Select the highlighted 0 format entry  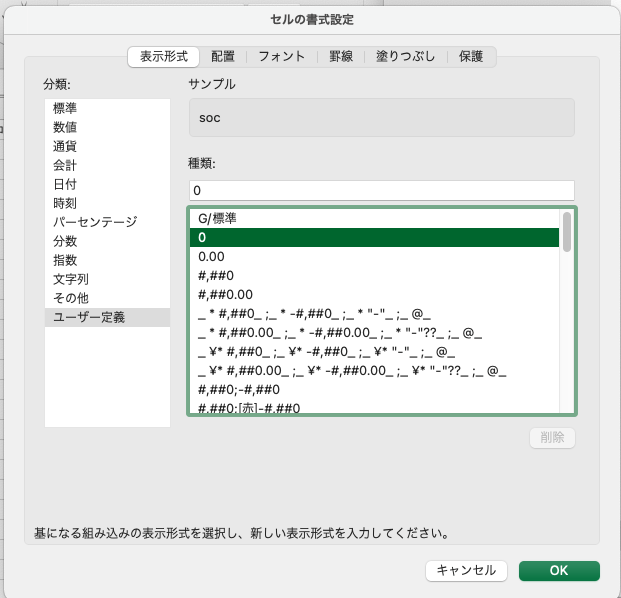pyautogui.click(x=374, y=238)
